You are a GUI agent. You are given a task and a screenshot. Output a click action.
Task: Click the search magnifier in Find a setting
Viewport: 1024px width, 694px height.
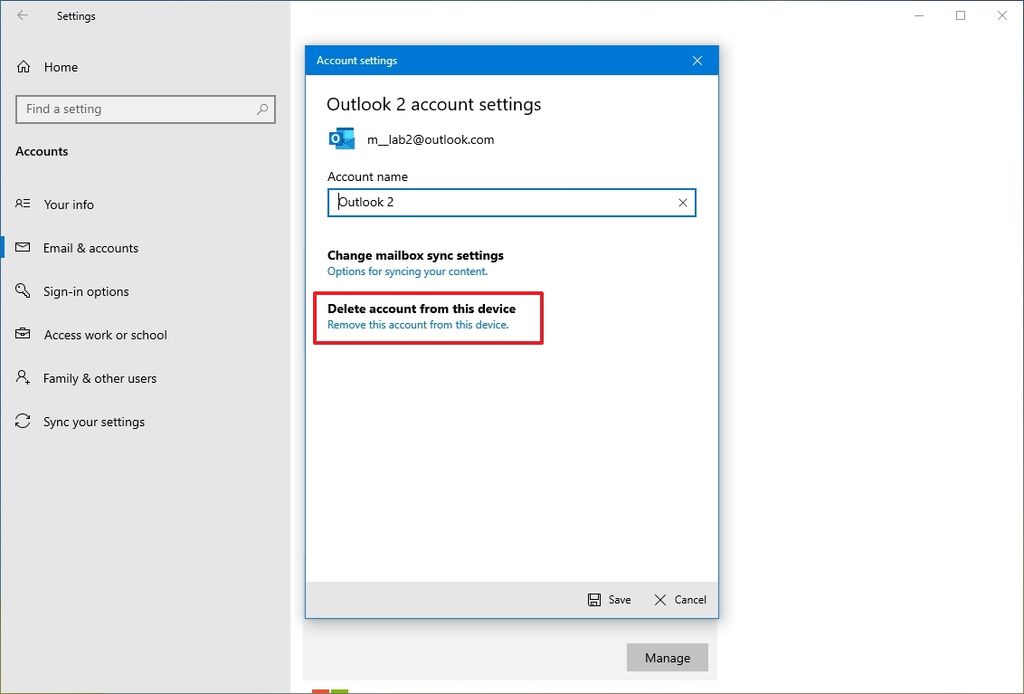pos(262,109)
